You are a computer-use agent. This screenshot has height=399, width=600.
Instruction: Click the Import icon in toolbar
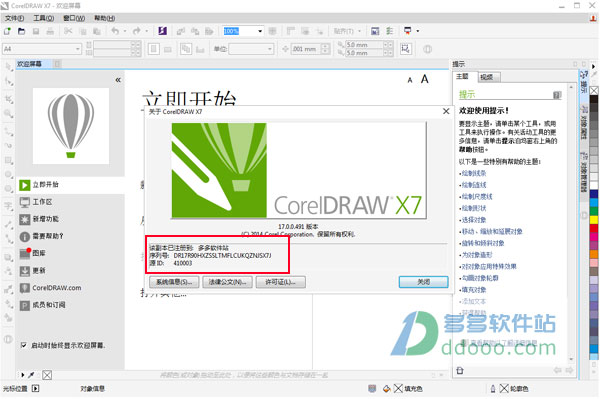[x=181, y=31]
